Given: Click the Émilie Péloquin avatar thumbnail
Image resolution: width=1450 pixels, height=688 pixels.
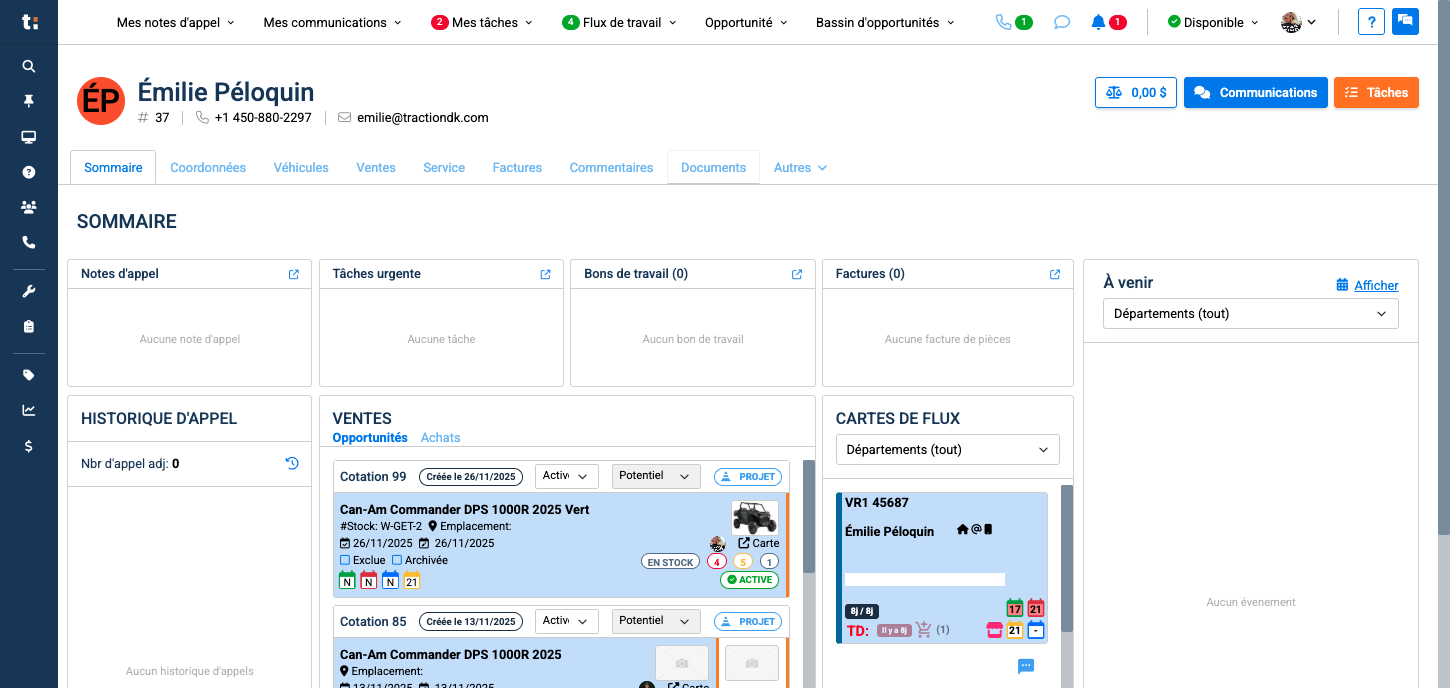Looking at the screenshot, I should (100, 100).
